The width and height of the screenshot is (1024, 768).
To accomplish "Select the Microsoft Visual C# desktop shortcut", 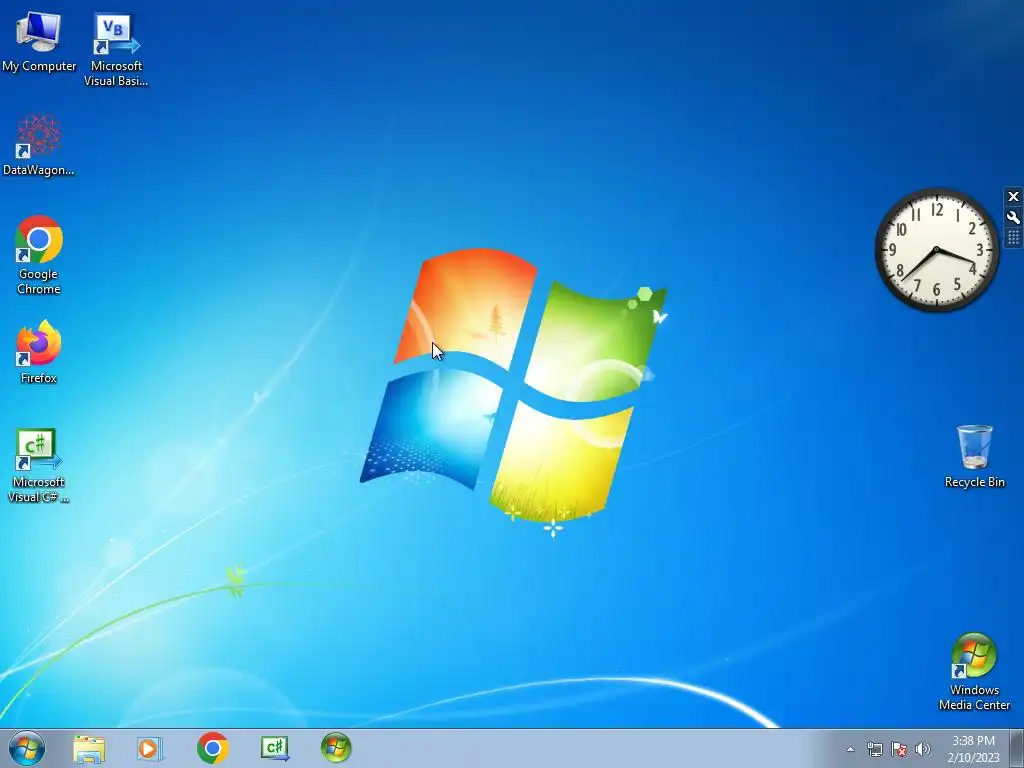I will point(39,466).
